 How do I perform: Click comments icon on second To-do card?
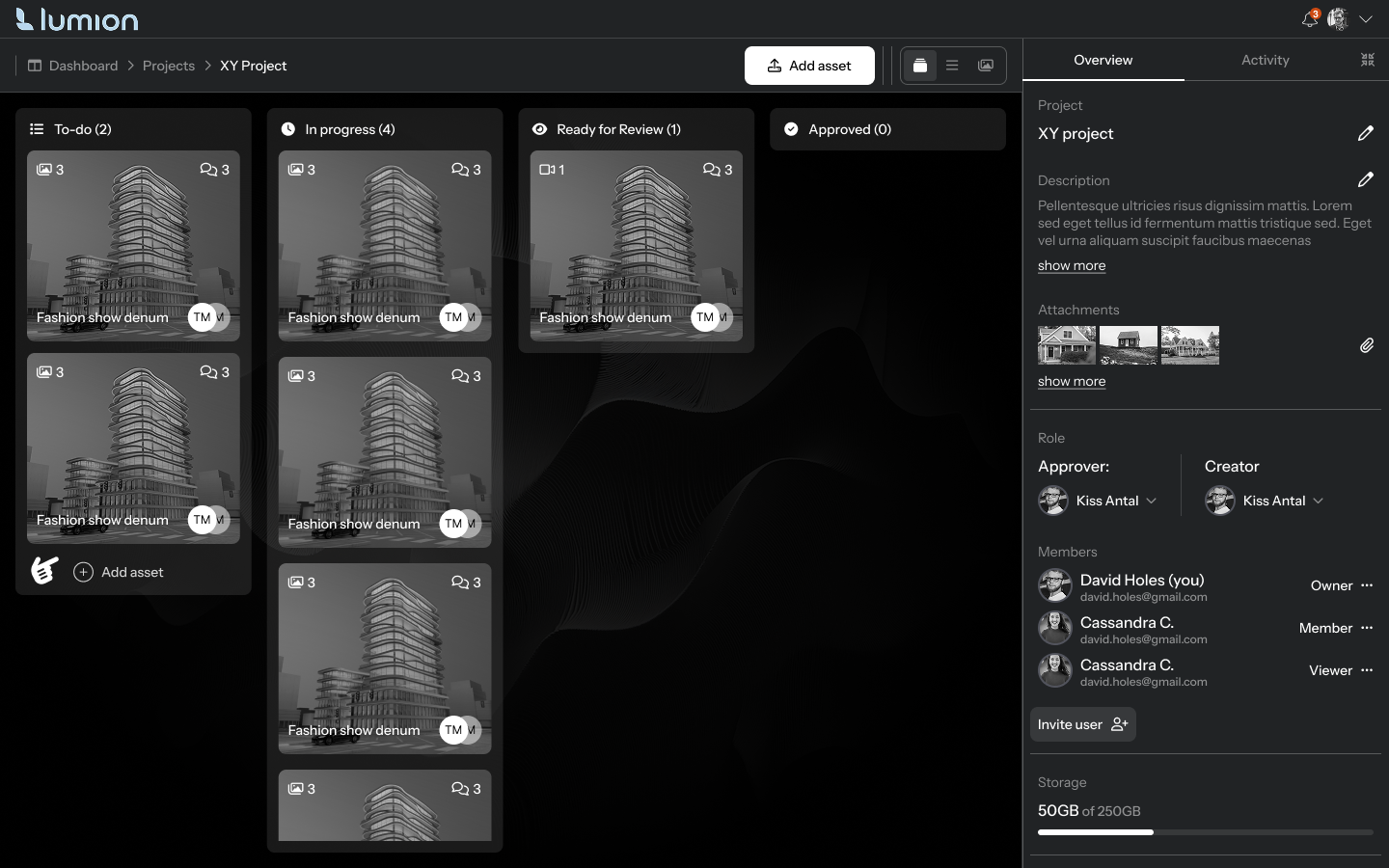208,372
